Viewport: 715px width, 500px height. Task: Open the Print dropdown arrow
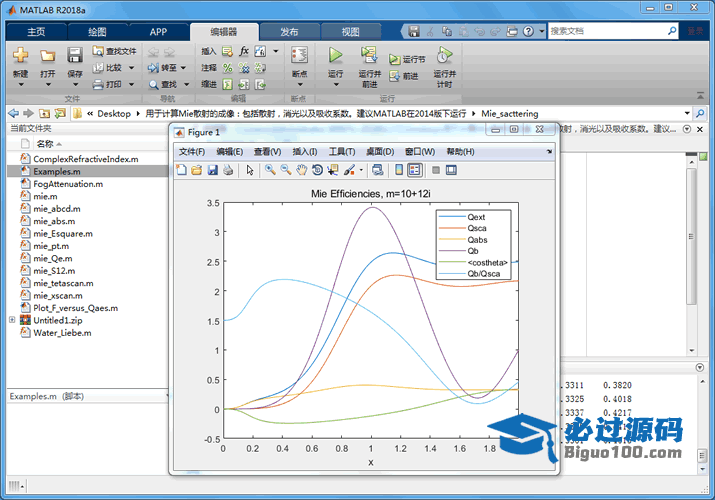click(131, 84)
